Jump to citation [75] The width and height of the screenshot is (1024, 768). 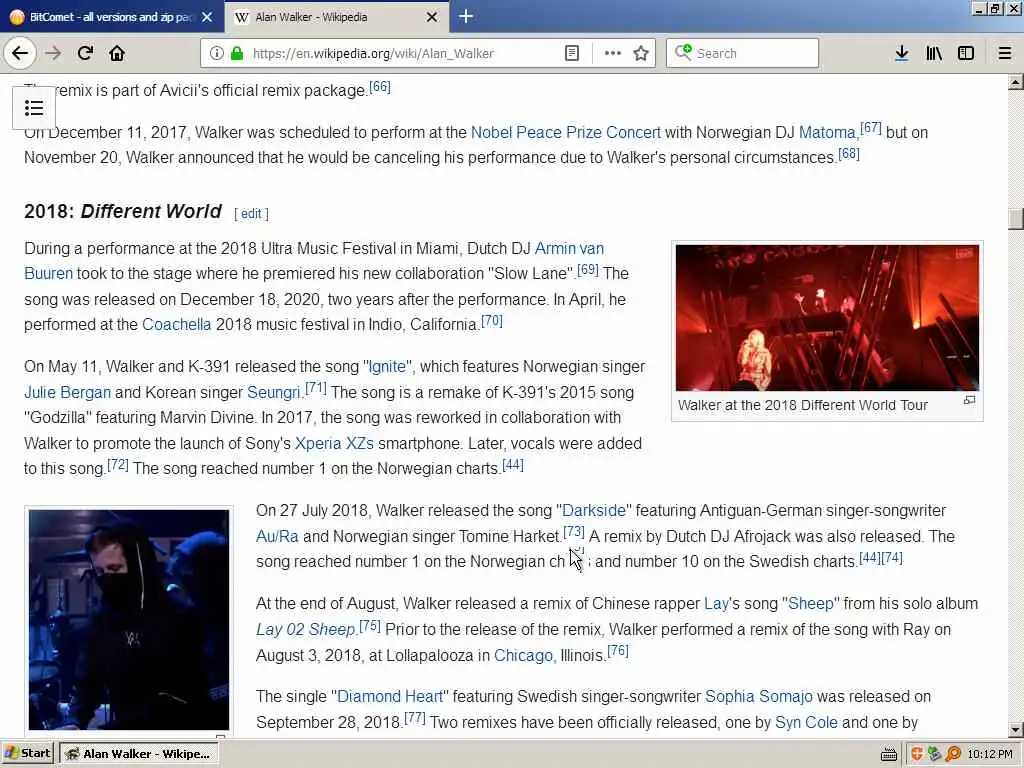click(x=370, y=626)
